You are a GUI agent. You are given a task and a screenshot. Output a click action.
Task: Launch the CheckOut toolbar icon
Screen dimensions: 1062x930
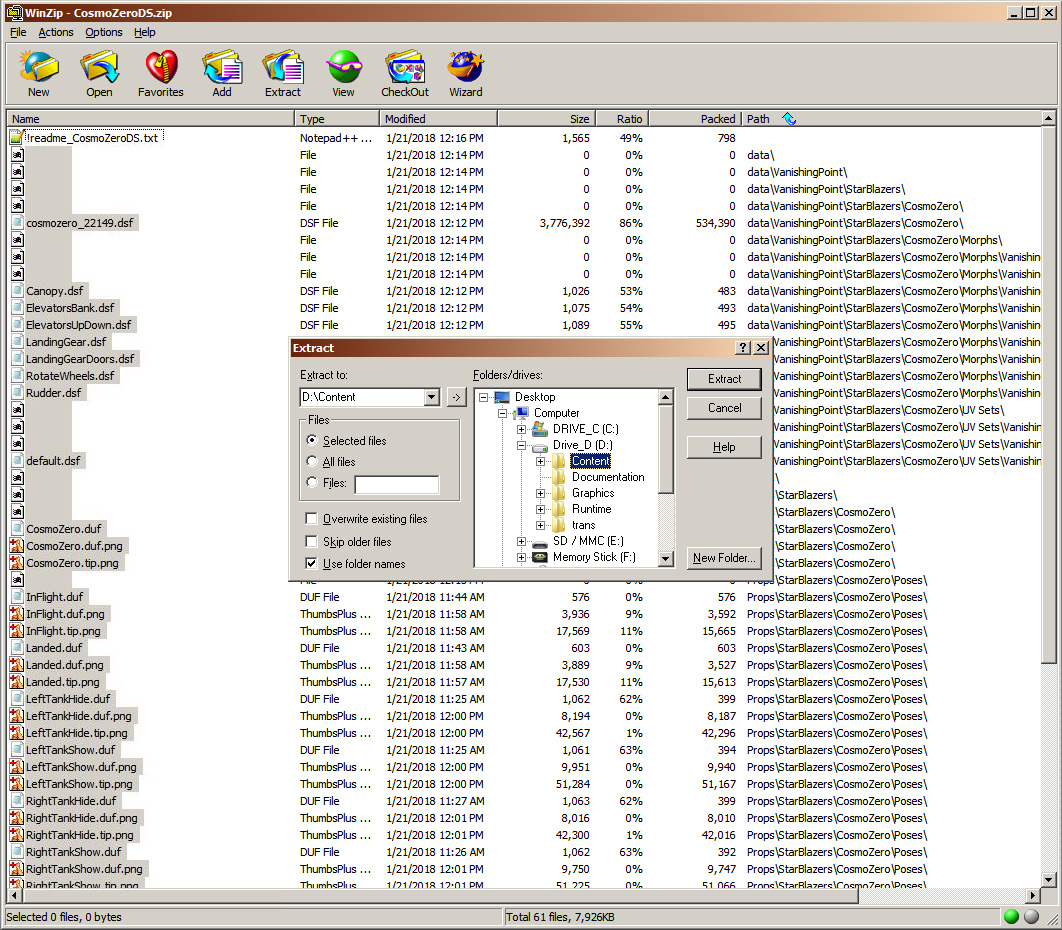(x=405, y=67)
